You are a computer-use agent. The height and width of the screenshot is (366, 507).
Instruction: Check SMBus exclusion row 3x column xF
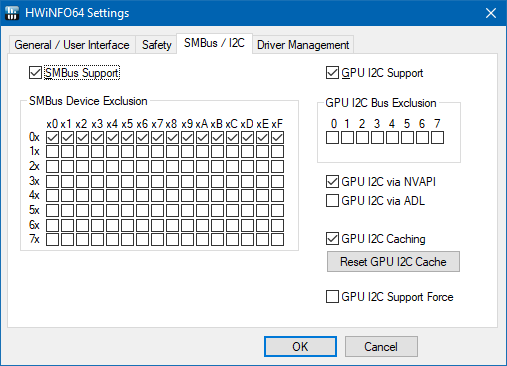point(277,181)
